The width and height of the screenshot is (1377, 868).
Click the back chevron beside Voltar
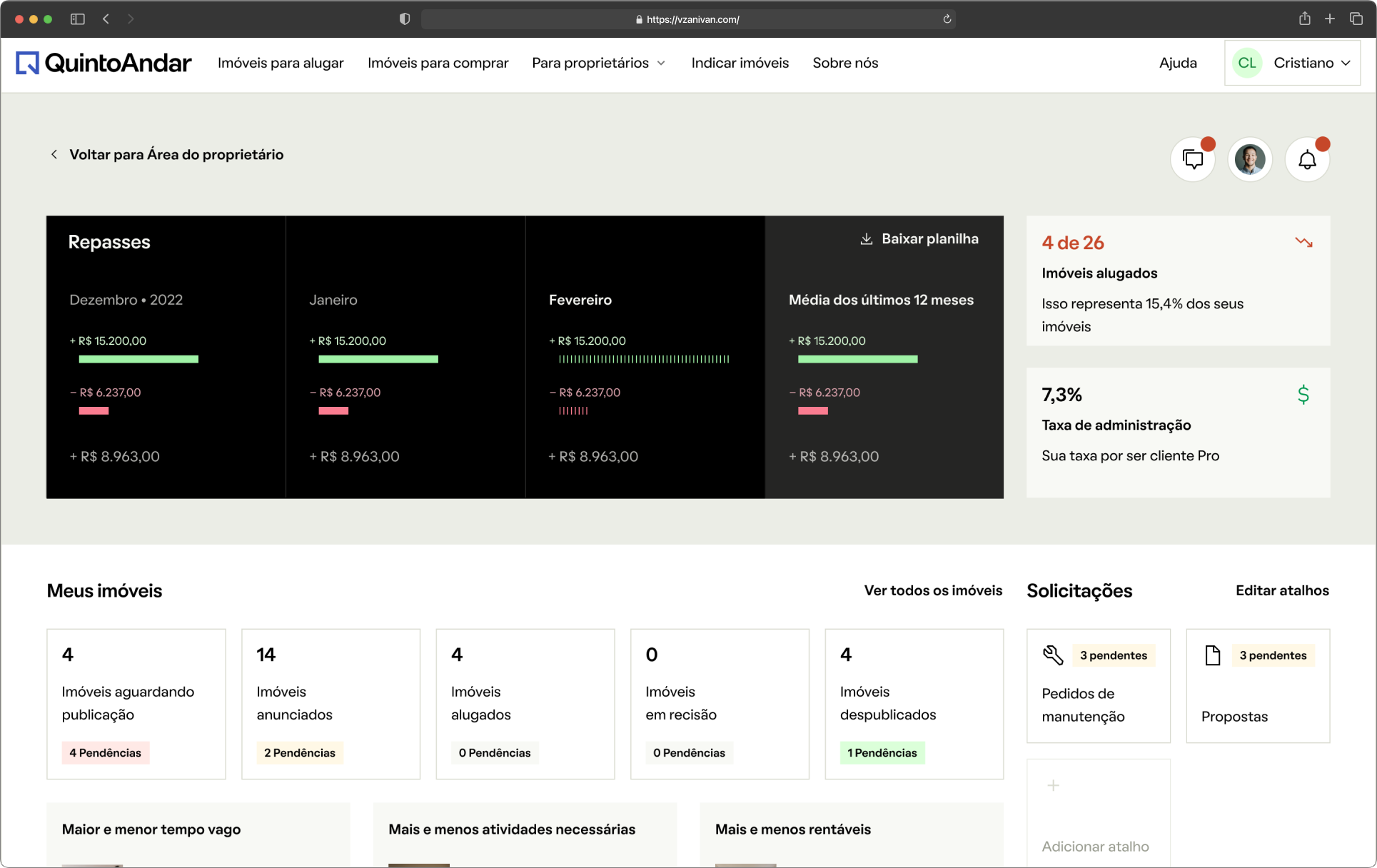point(54,154)
